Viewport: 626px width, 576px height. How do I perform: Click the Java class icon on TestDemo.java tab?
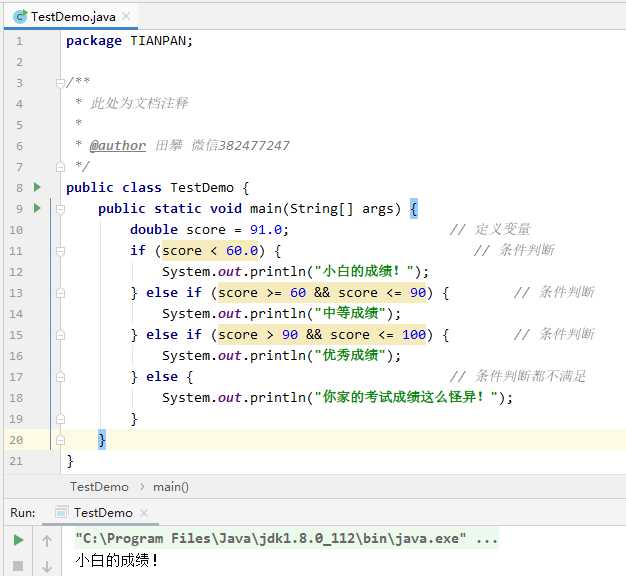click(20, 17)
